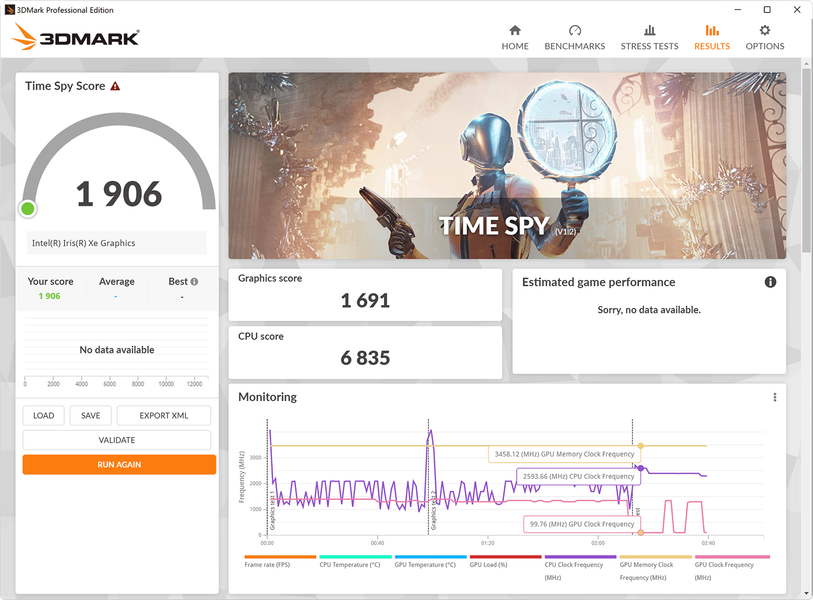
Task: Toggle the GPU Load (%) legend series
Action: pos(504,562)
